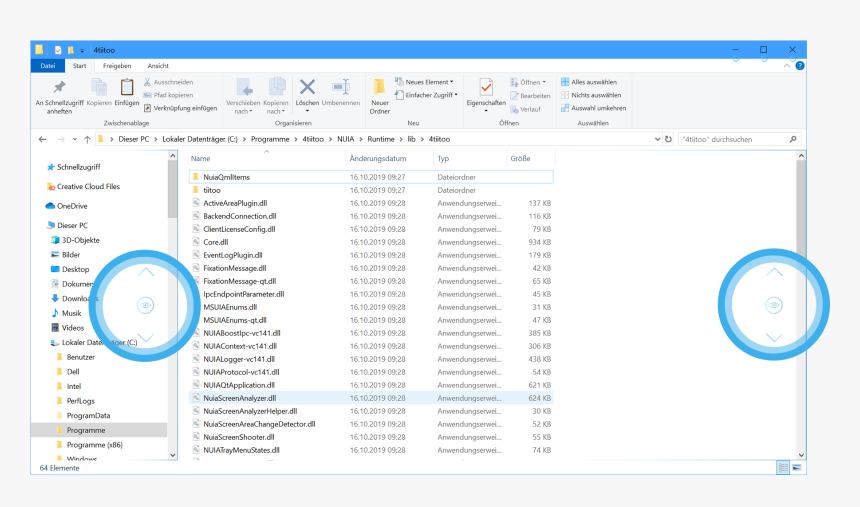Switch to the Freigeben ribbon tab
The width and height of the screenshot is (860, 507).
117,66
